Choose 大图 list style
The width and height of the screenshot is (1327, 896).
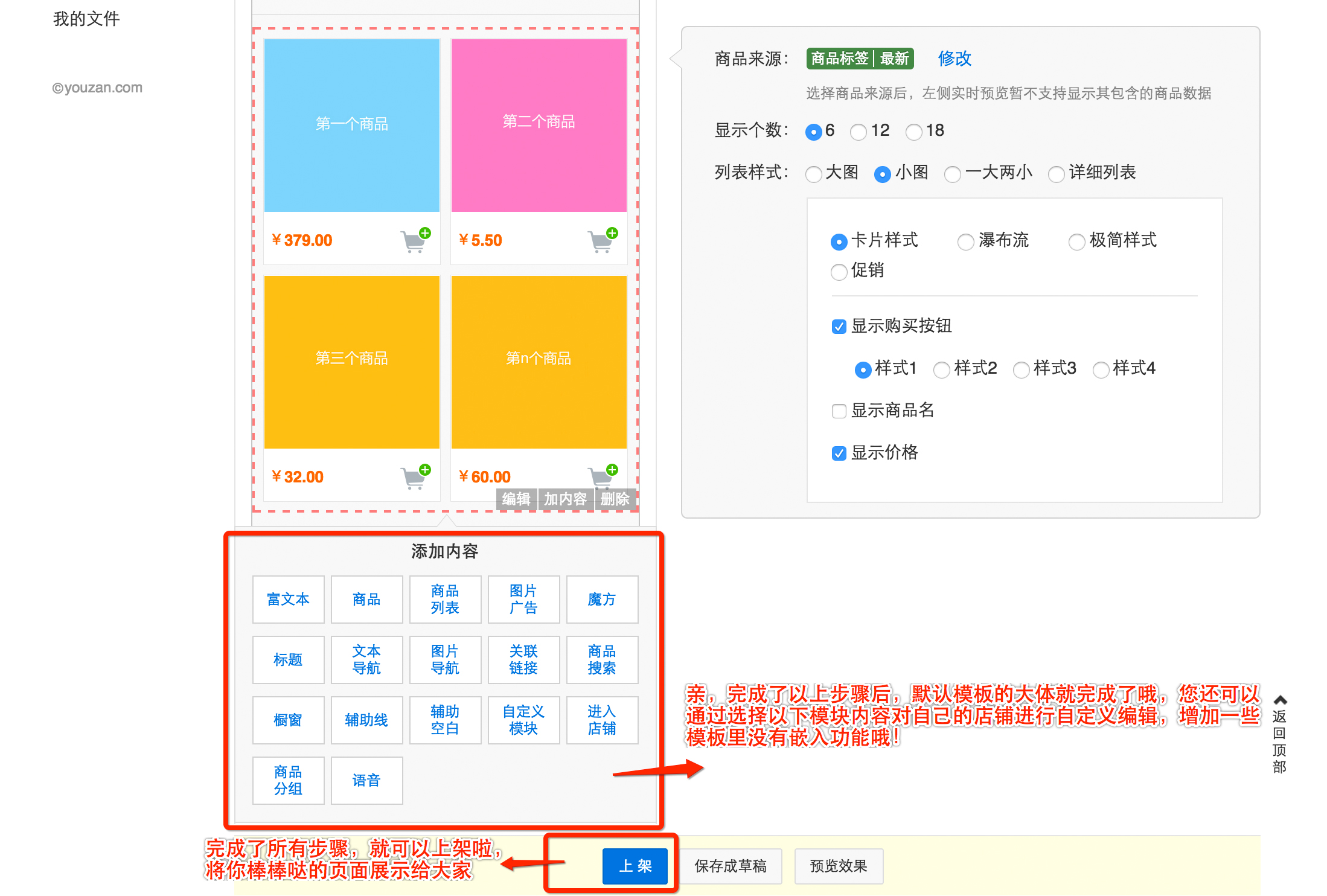tap(813, 174)
